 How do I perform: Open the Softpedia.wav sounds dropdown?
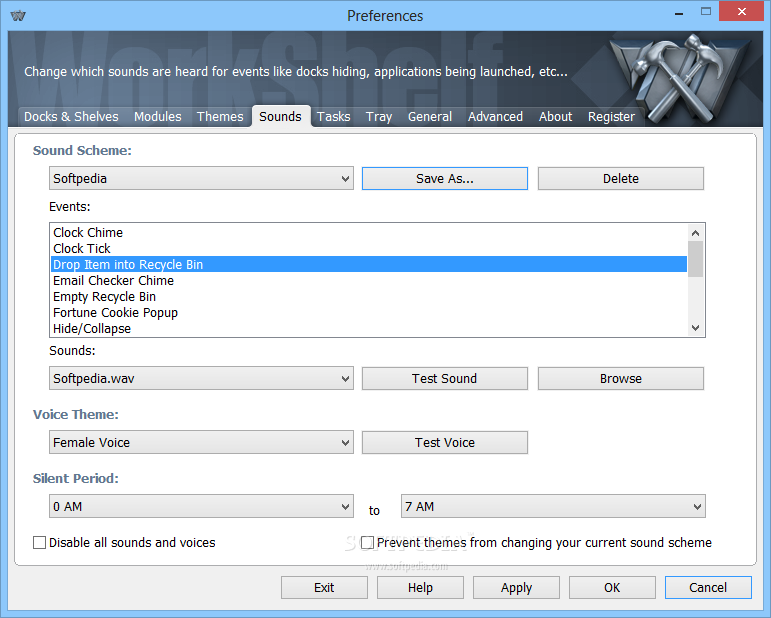coord(201,379)
